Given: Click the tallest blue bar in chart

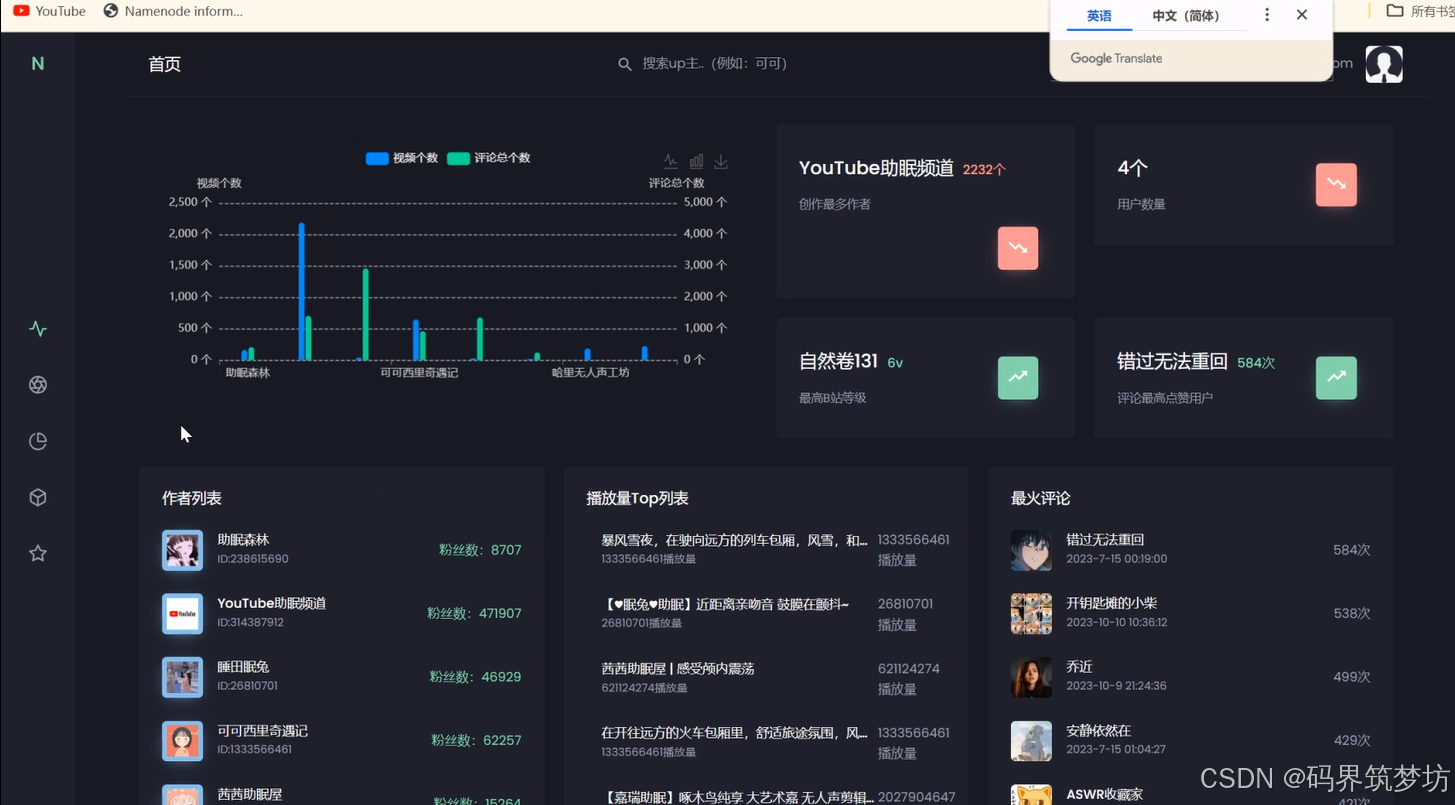Looking at the screenshot, I should click(301, 291).
